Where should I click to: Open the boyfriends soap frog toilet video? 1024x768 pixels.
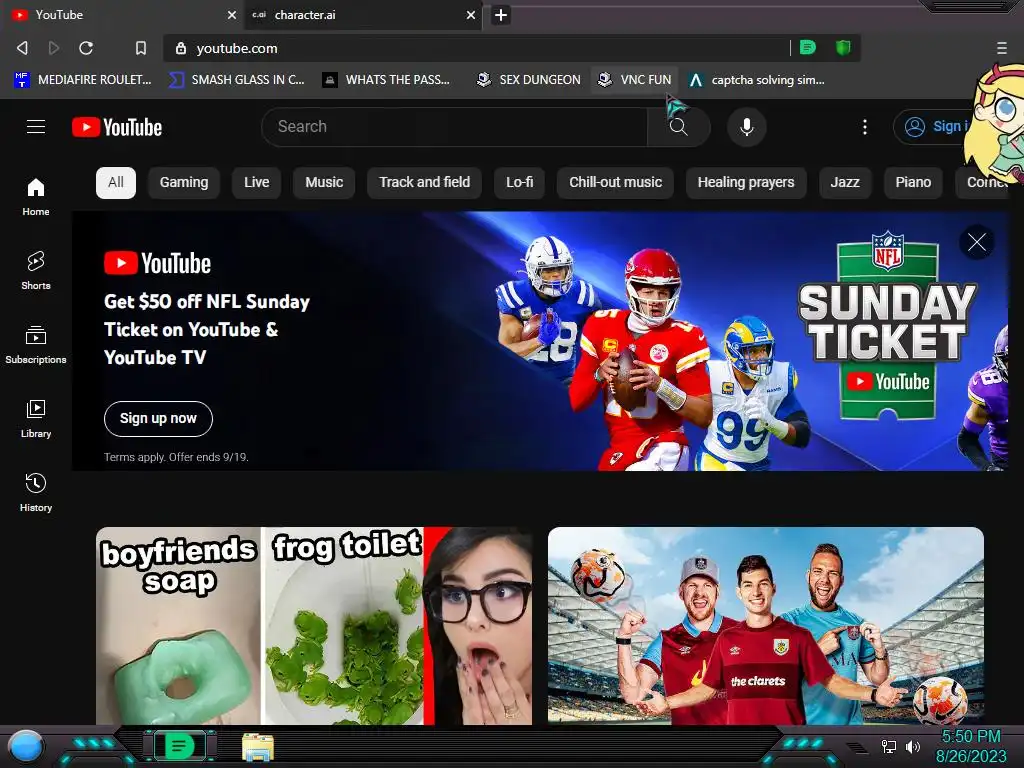314,626
